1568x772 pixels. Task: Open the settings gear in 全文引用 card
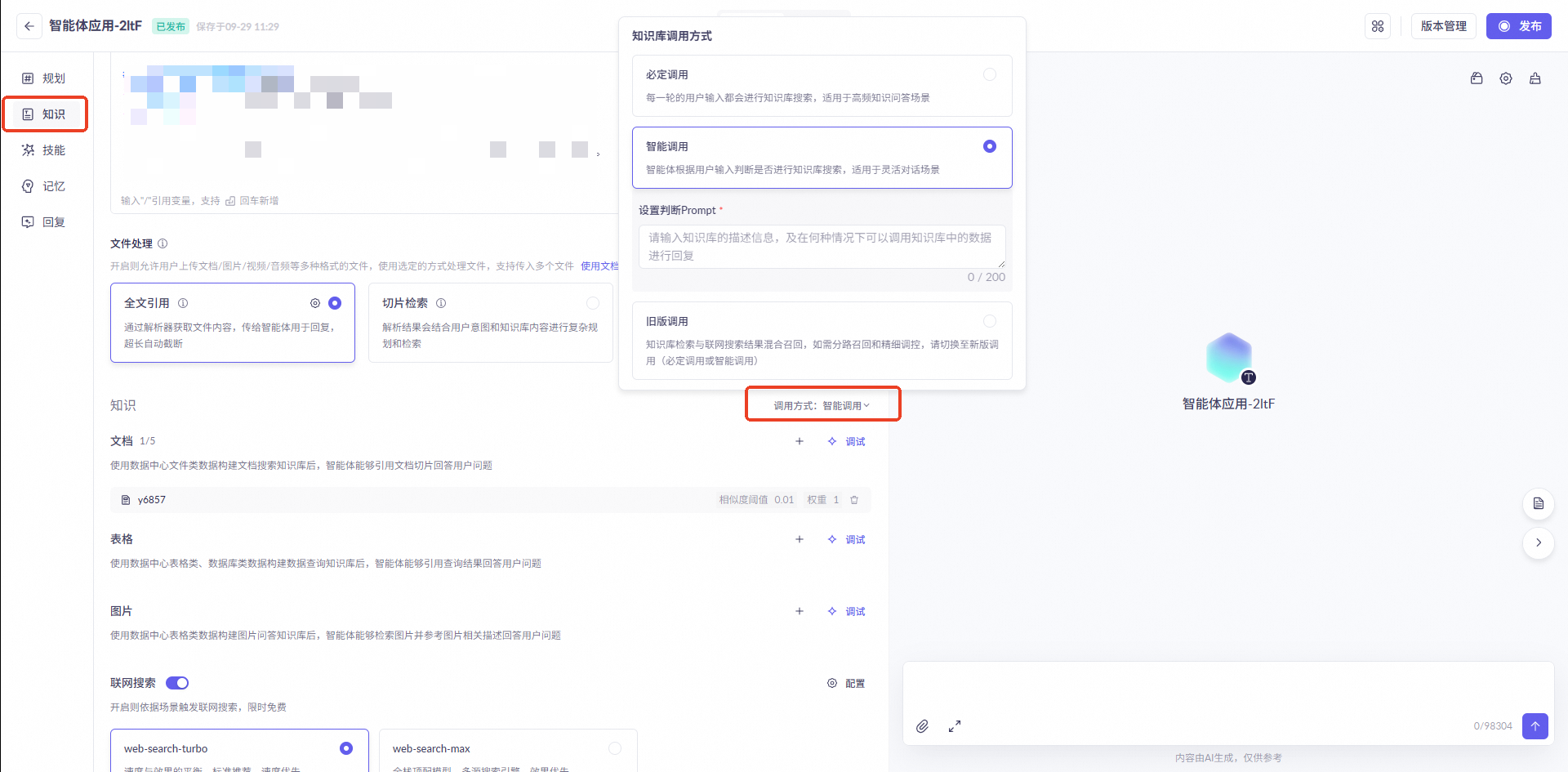315,303
